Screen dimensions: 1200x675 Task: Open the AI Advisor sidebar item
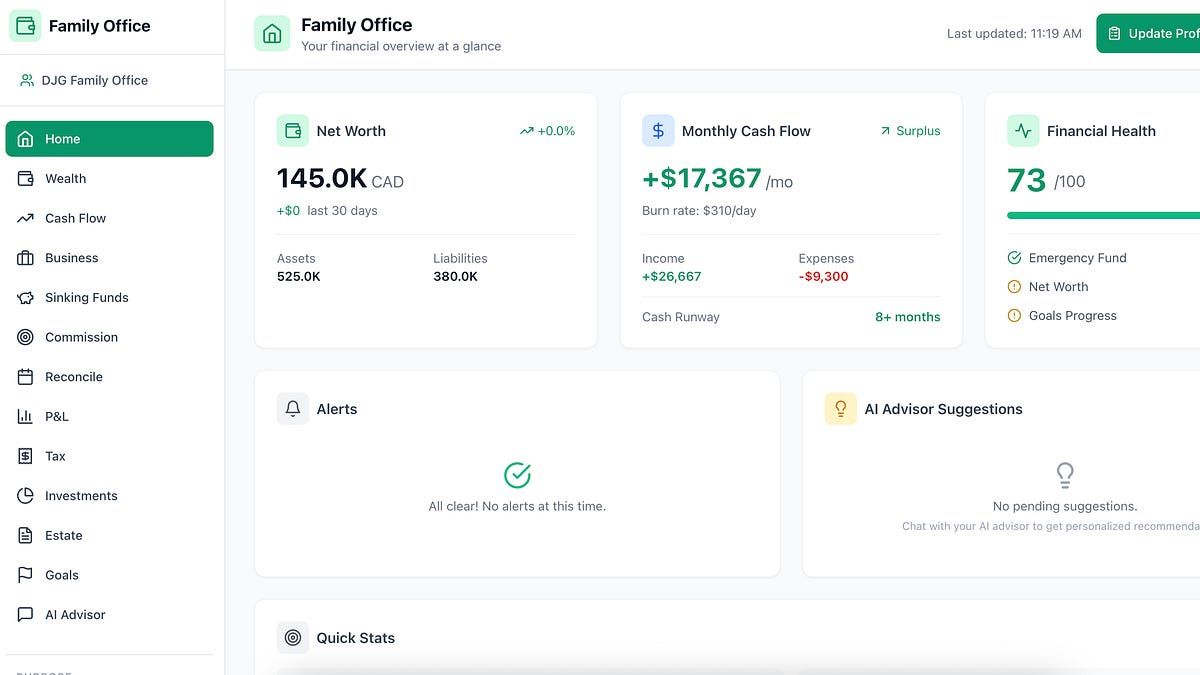pos(75,615)
